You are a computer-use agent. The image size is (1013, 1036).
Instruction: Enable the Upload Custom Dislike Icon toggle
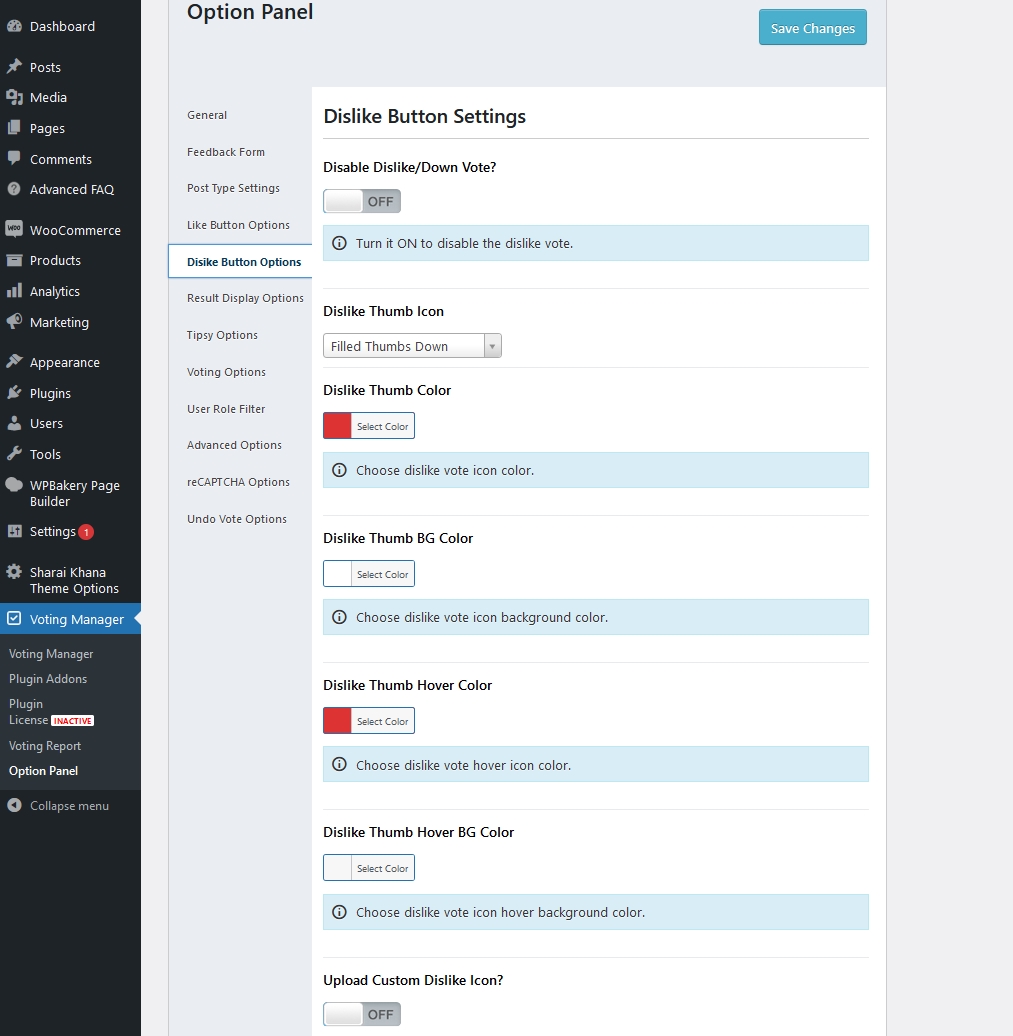(362, 1014)
